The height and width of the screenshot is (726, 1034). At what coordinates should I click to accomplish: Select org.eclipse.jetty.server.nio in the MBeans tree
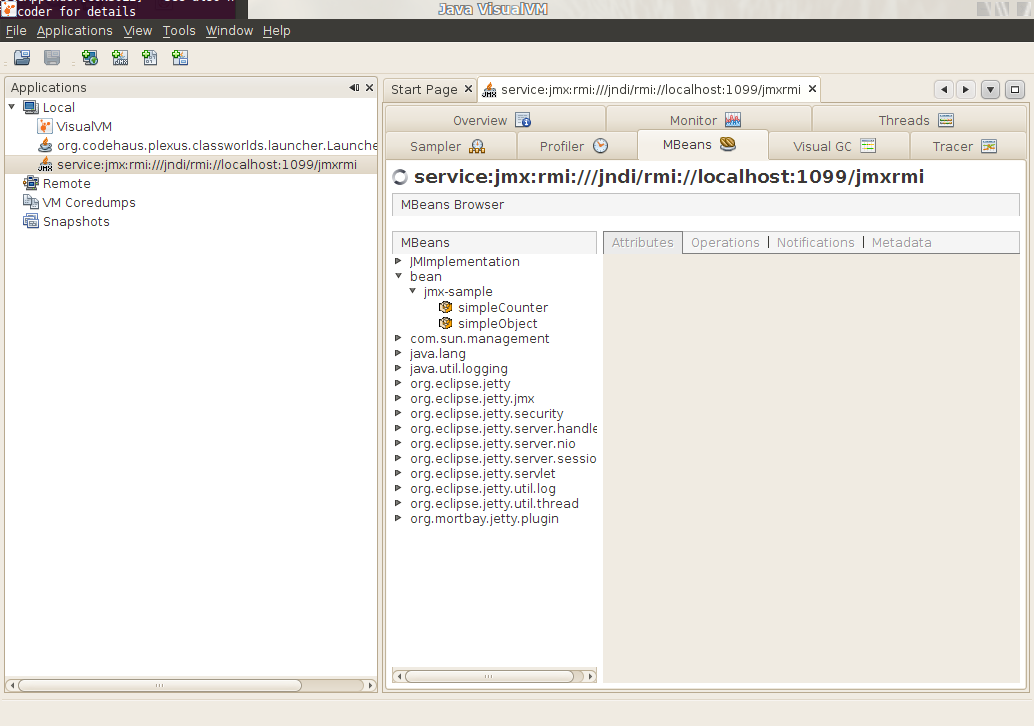tap(493, 444)
